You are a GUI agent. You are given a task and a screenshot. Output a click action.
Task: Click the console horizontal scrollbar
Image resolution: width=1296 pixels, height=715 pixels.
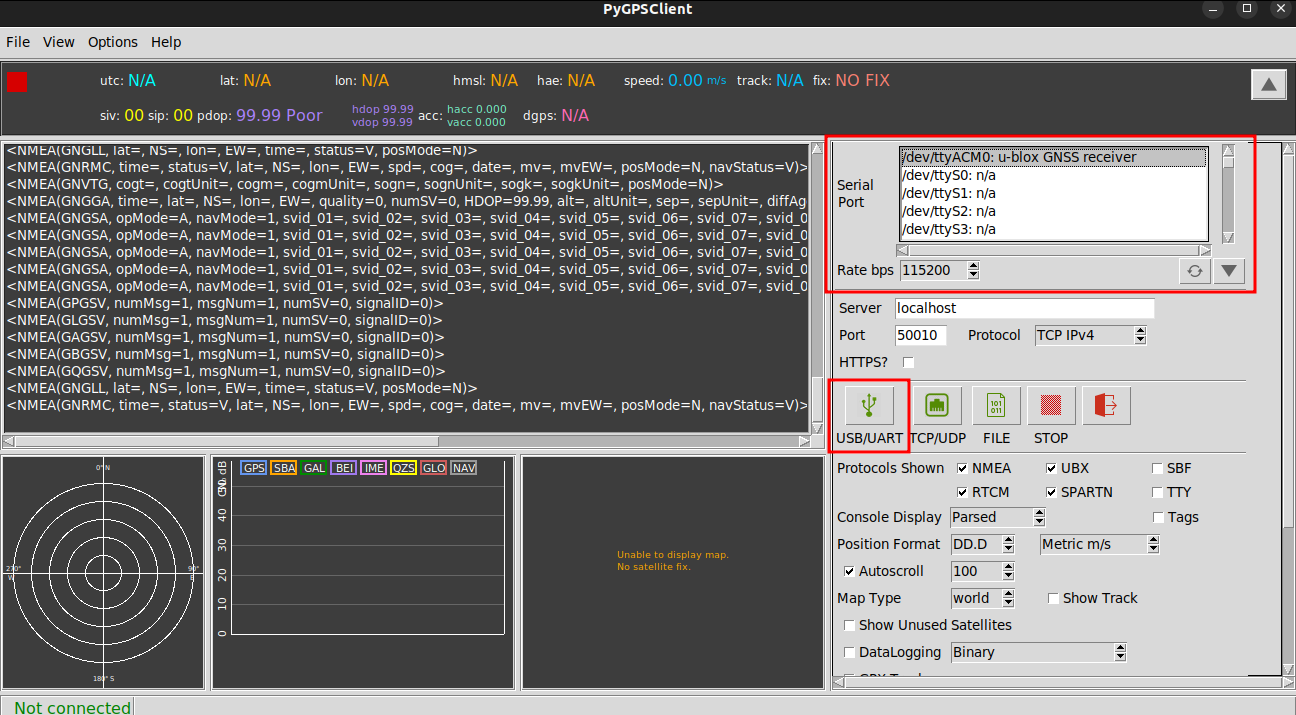click(x=406, y=441)
